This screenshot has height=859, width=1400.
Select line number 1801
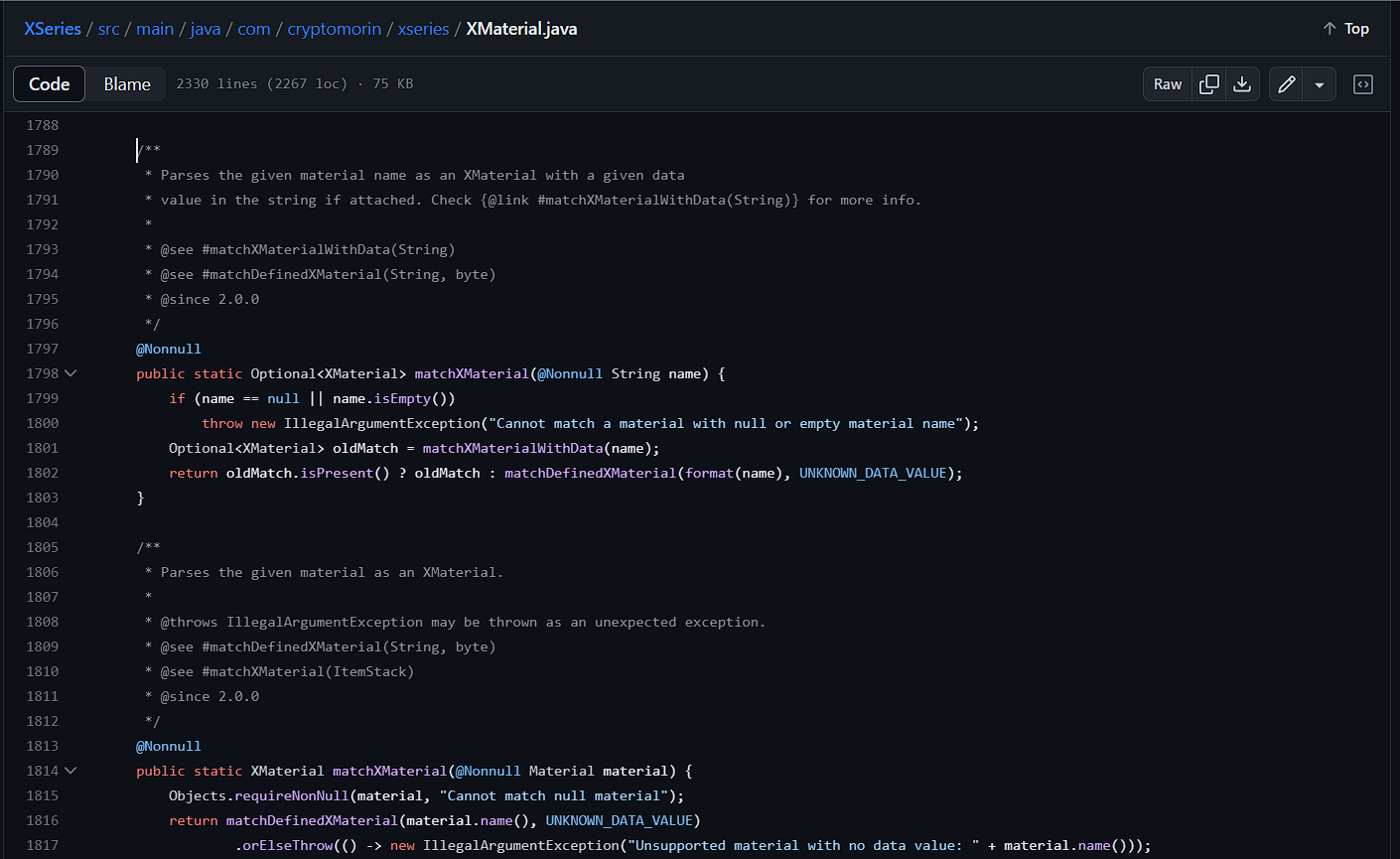[42, 448]
